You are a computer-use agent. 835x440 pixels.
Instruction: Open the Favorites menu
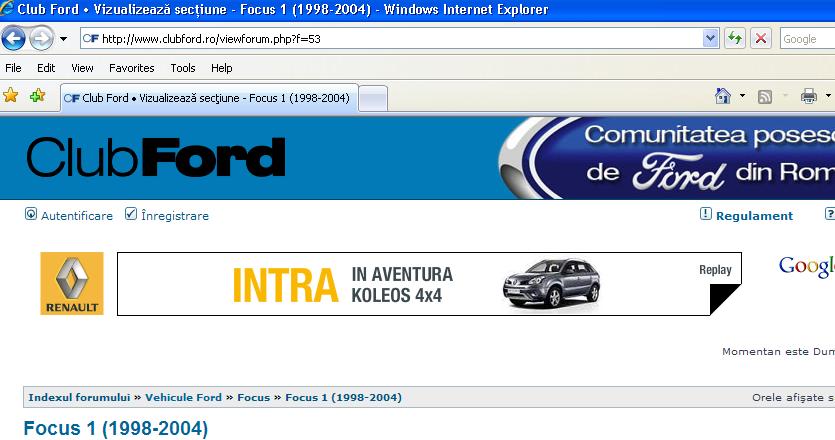tap(131, 68)
